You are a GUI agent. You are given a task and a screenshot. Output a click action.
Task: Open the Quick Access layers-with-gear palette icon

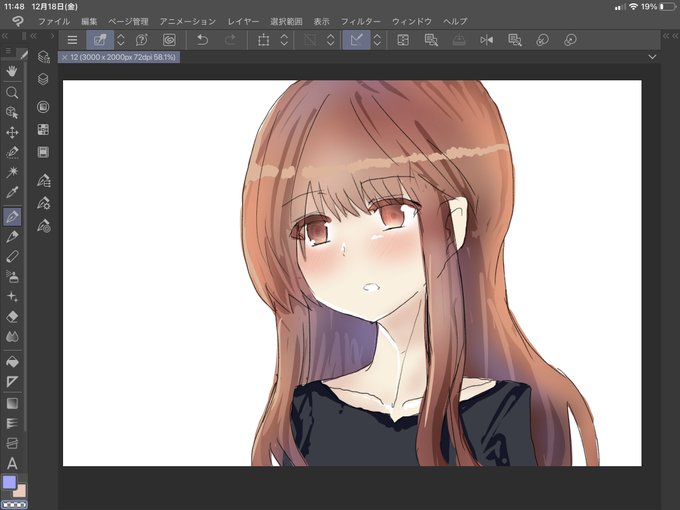43,57
